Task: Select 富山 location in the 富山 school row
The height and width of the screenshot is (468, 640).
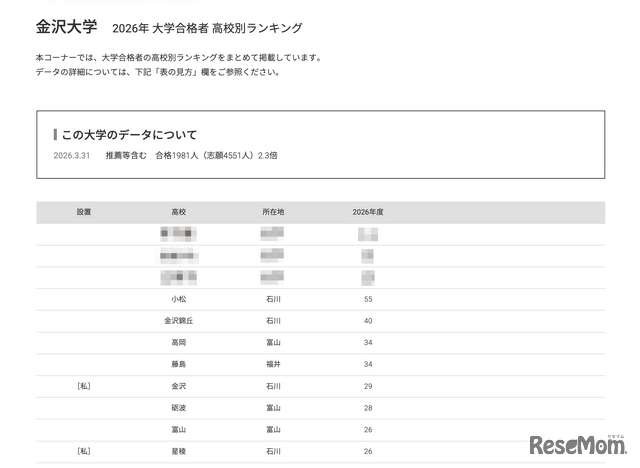Action: click(273, 429)
